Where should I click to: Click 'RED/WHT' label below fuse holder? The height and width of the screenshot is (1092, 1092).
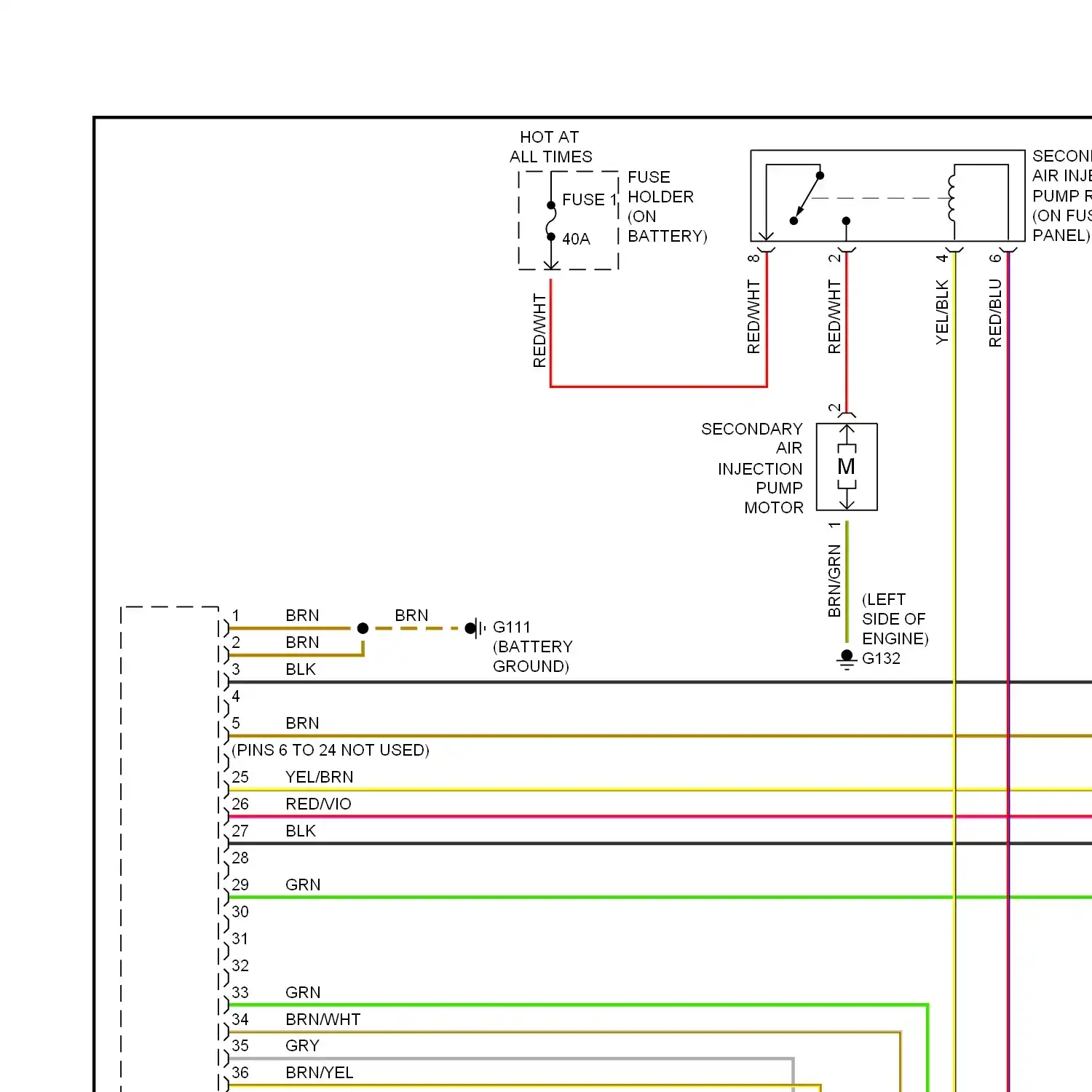coord(539,331)
